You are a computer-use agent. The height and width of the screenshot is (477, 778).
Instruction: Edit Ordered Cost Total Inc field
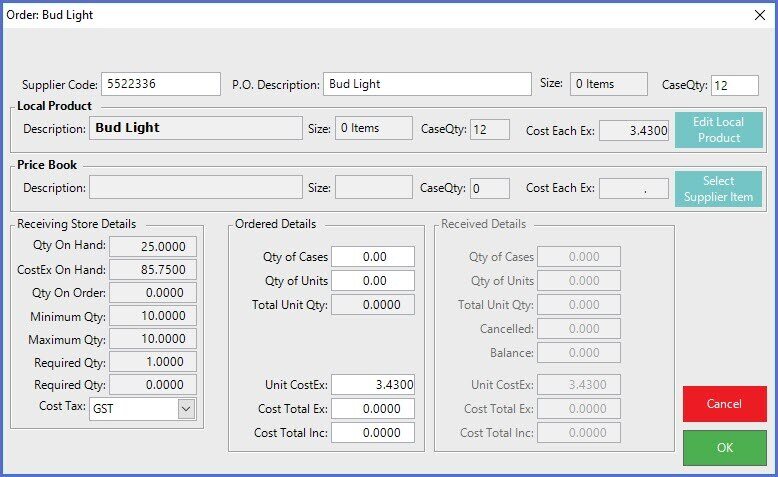373,432
